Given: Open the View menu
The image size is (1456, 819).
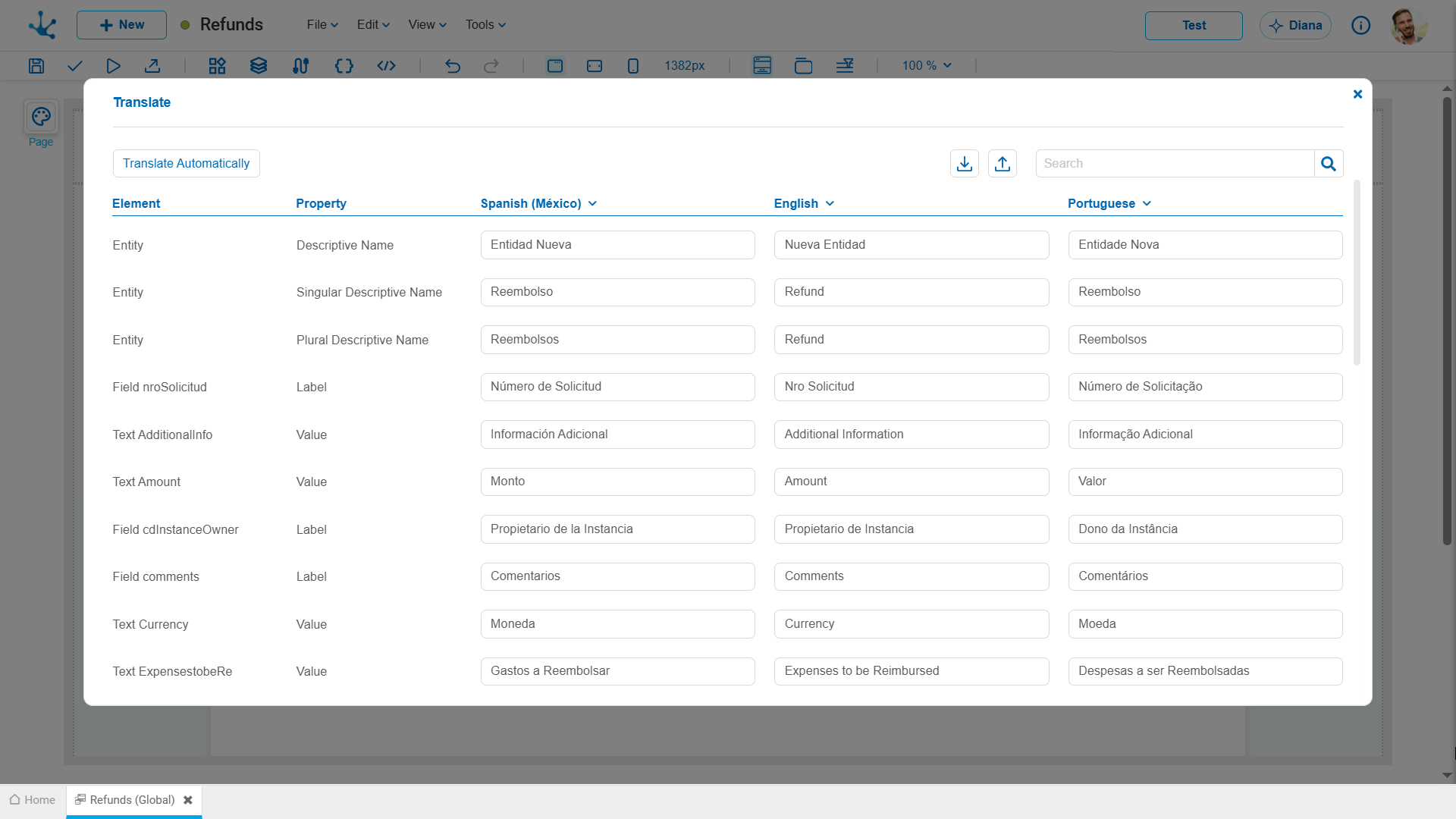Looking at the screenshot, I should pyautogui.click(x=428, y=25).
